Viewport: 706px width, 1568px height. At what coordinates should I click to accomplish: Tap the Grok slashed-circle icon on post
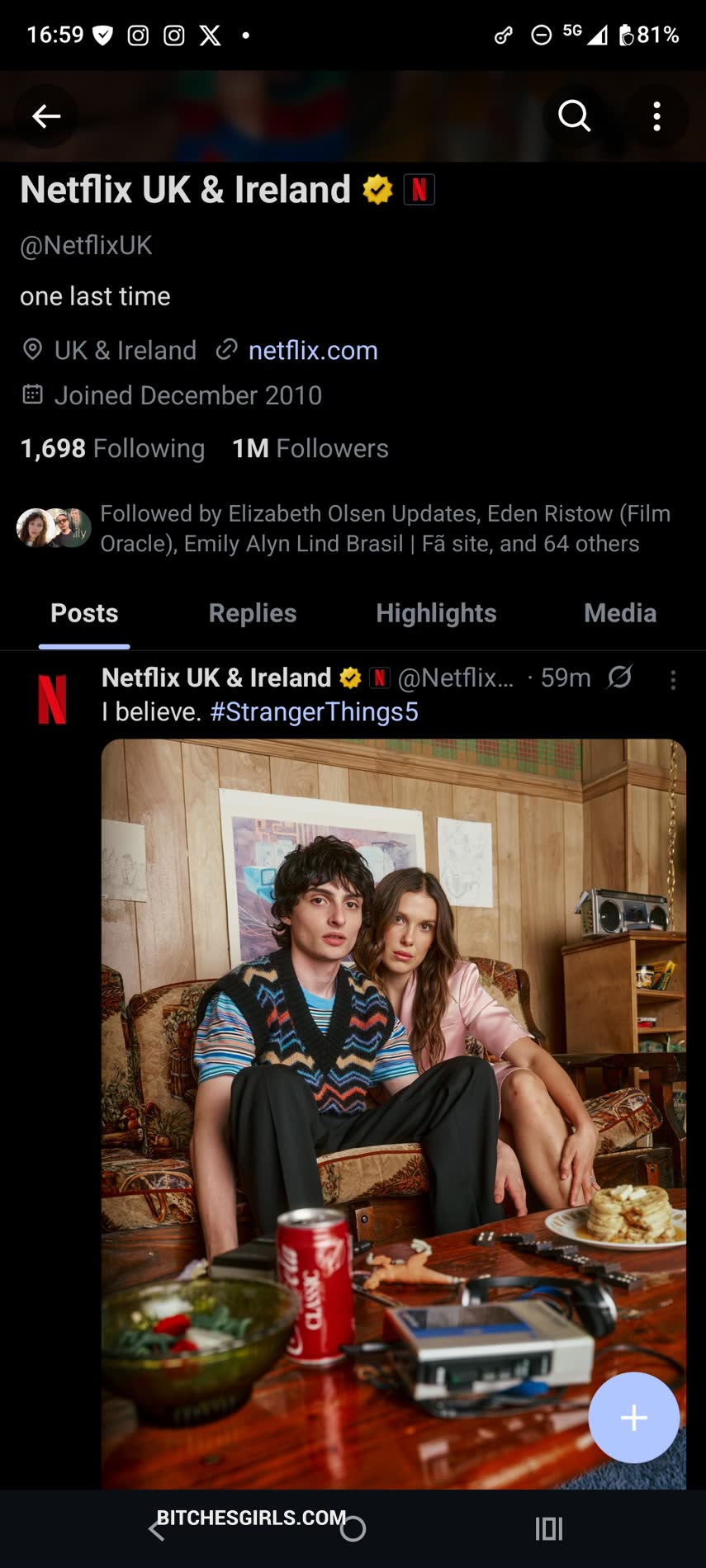[x=620, y=678]
